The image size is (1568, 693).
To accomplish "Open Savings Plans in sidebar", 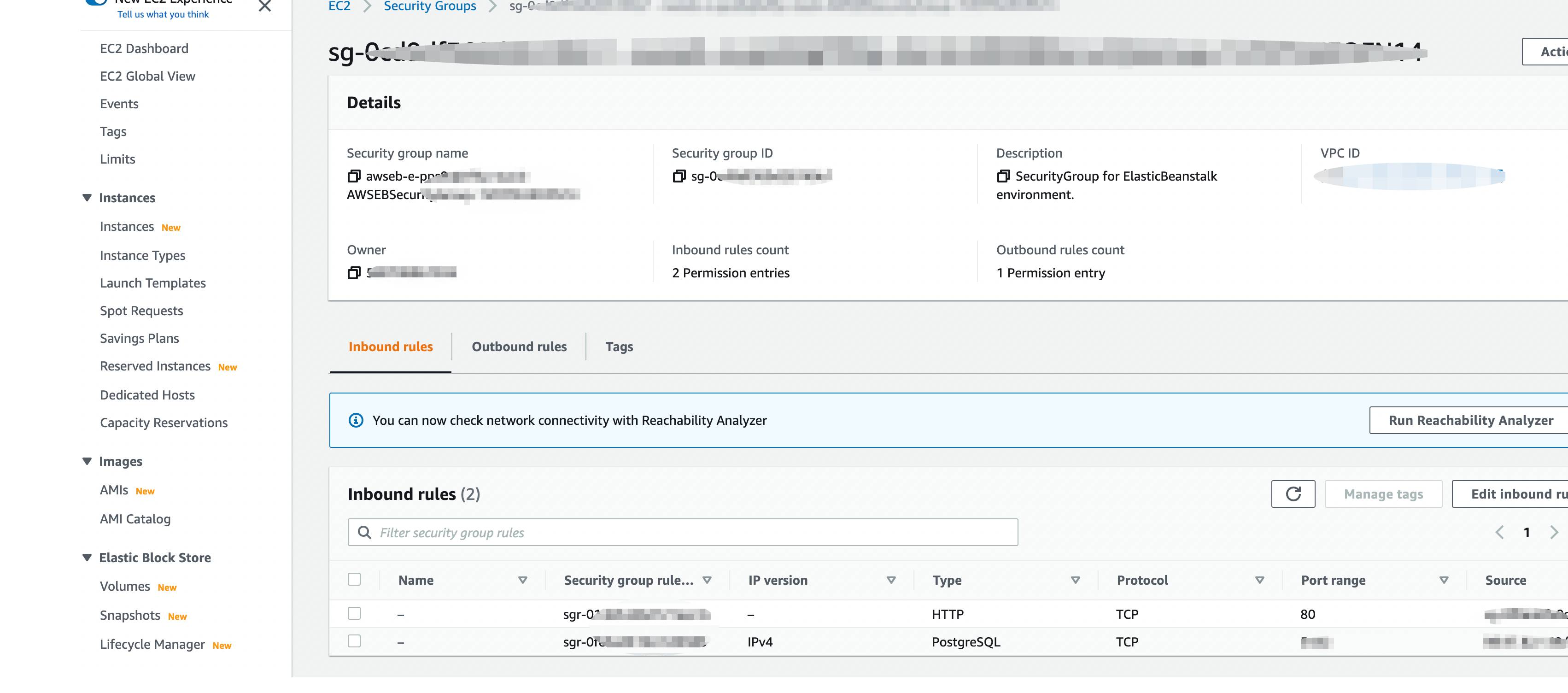I will coord(140,339).
